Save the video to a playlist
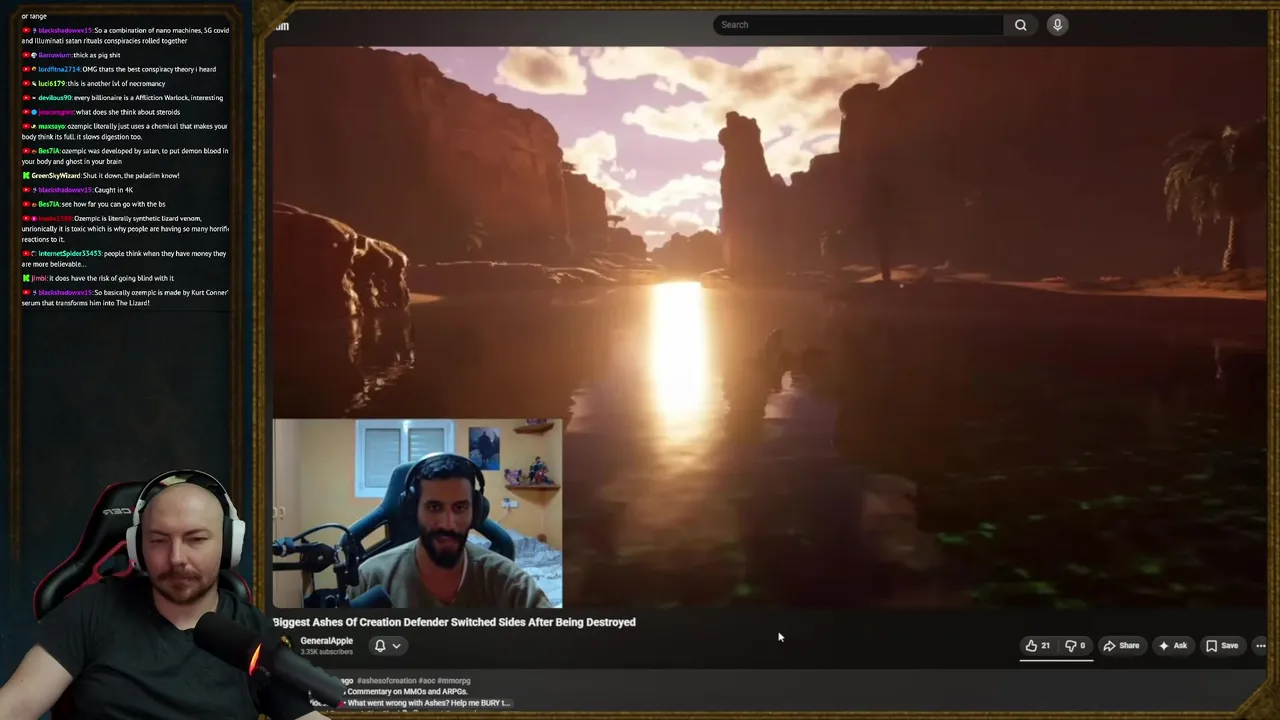 (x=1222, y=646)
